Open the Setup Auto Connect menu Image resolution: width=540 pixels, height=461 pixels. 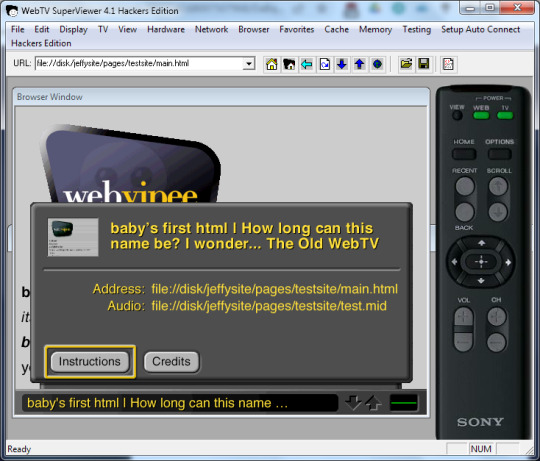(480, 30)
